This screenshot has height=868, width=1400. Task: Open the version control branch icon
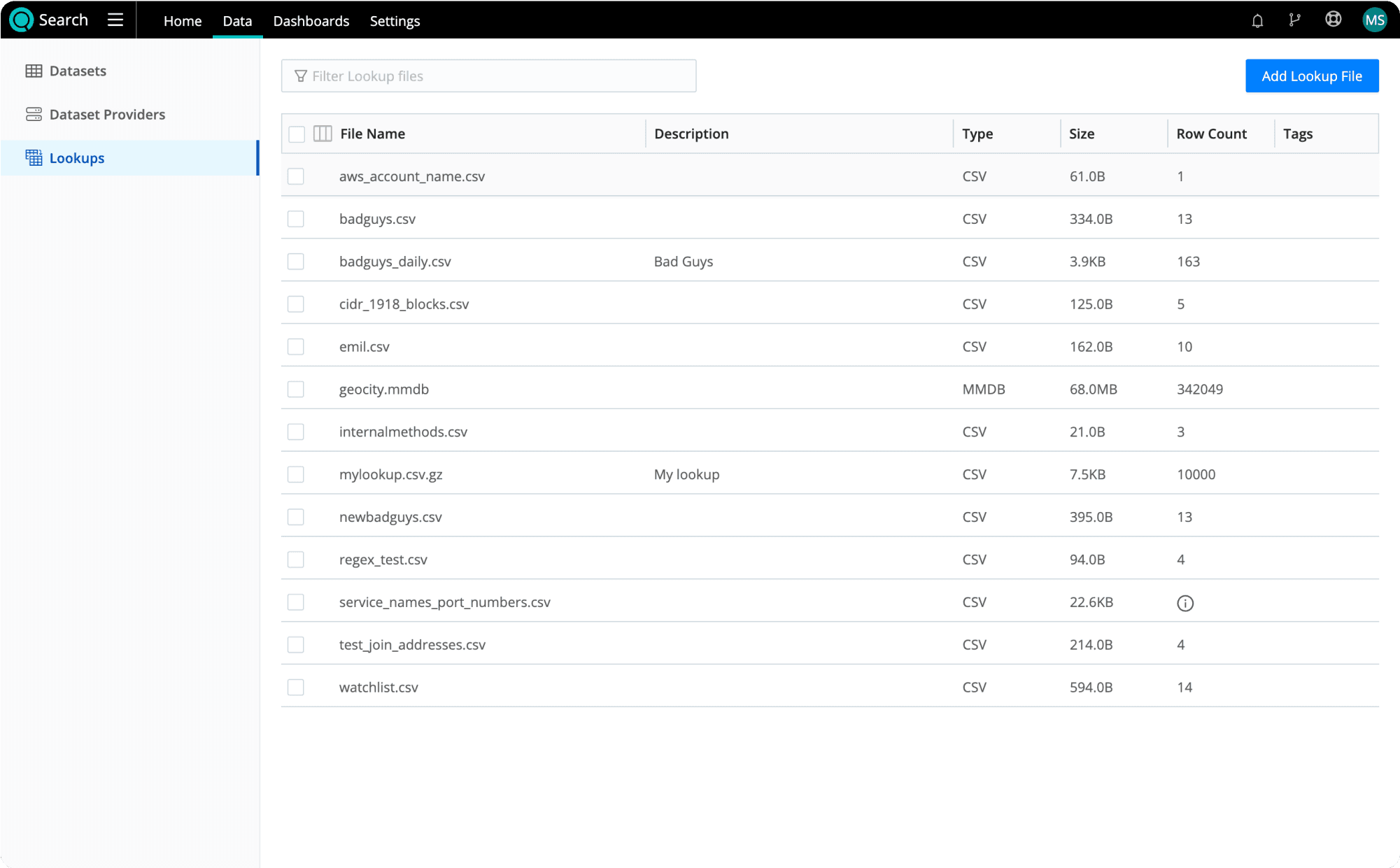(x=1294, y=20)
